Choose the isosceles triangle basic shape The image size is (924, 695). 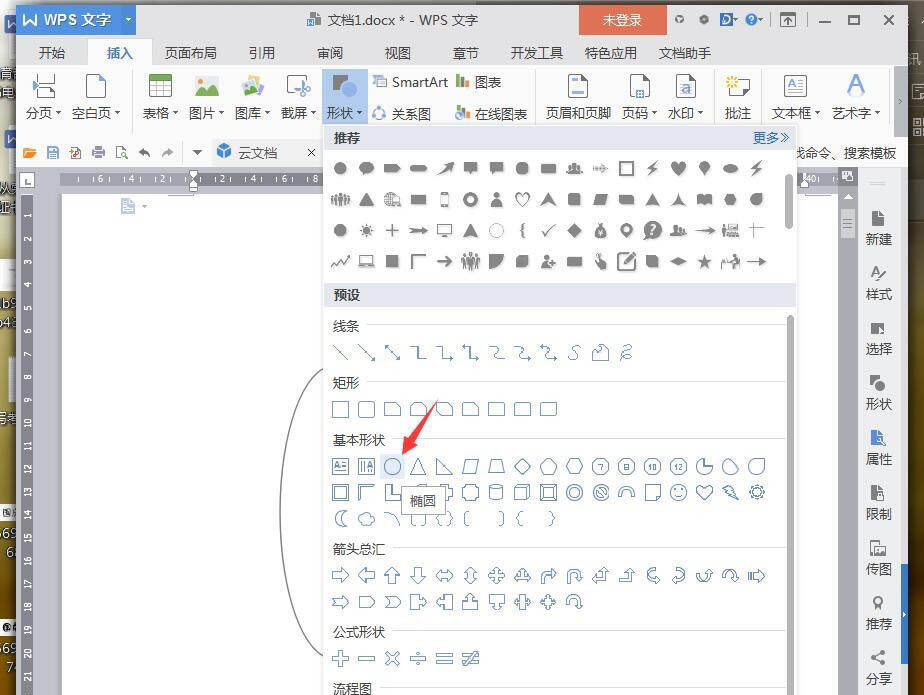click(x=418, y=466)
